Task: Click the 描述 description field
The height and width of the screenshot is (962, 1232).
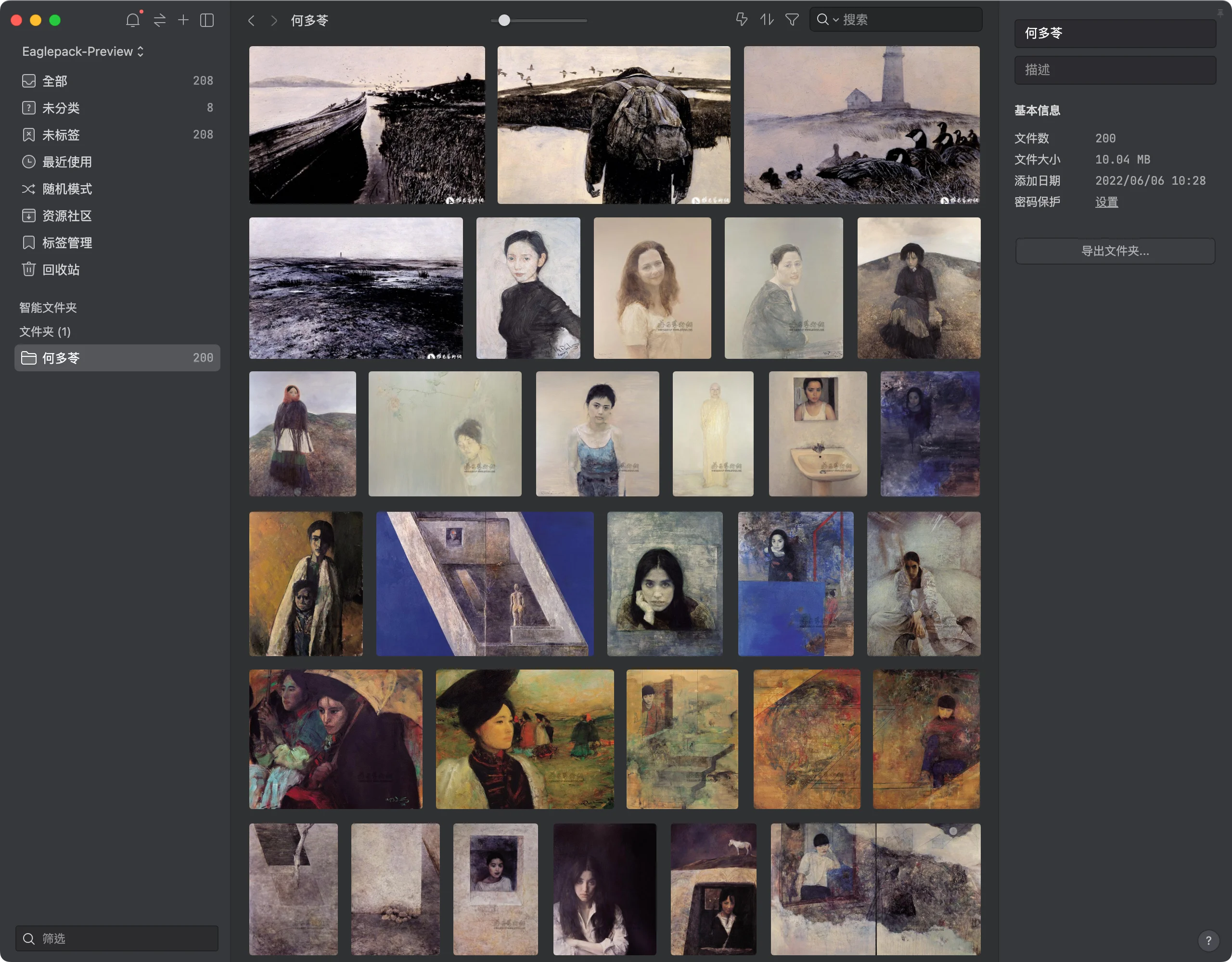Action: (1115, 70)
